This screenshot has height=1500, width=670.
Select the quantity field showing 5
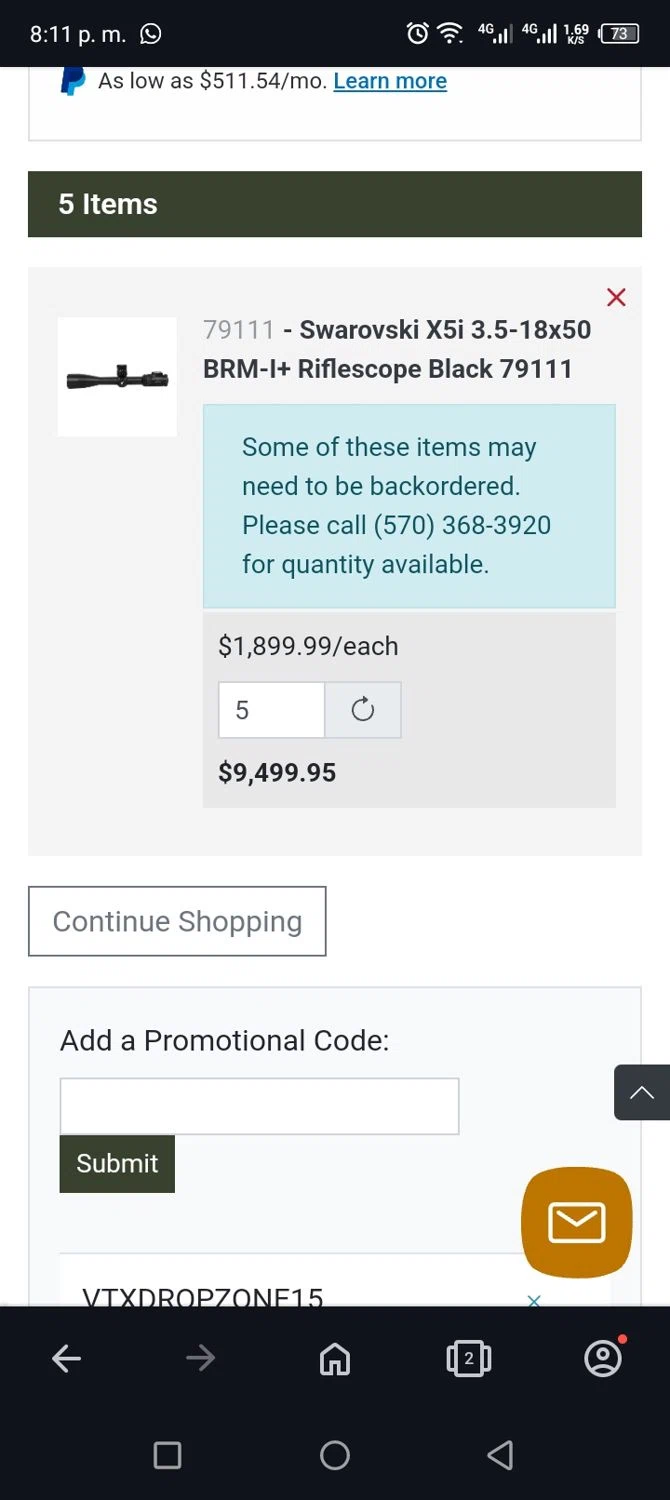[x=271, y=710]
